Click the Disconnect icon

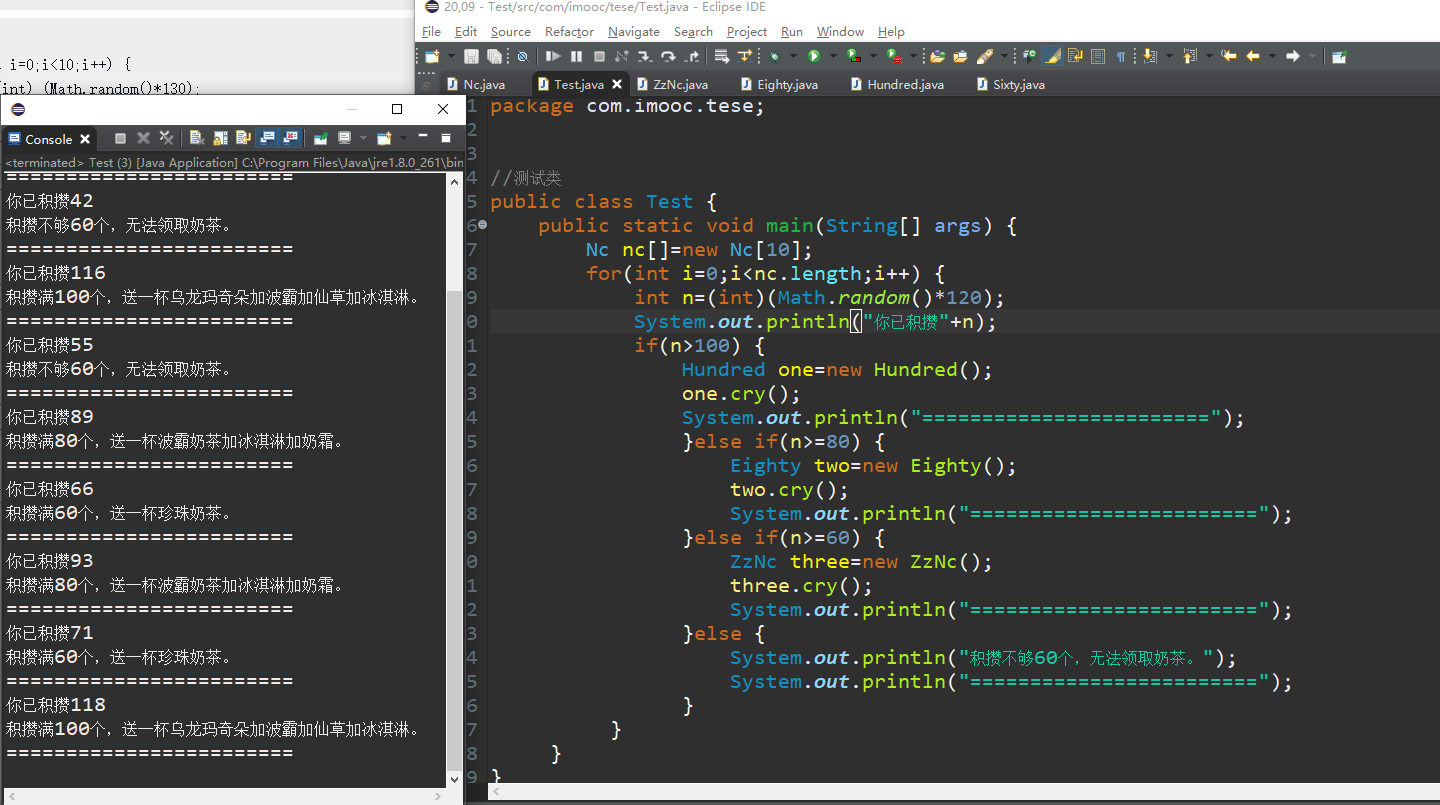pyautogui.click(x=622, y=56)
